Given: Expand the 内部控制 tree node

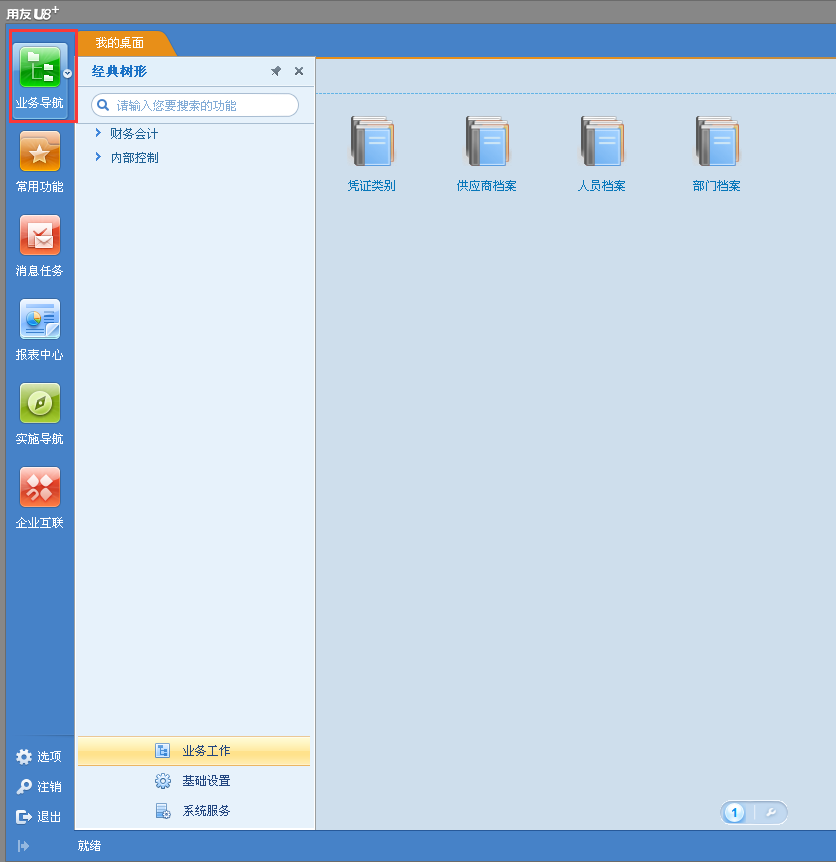Looking at the screenshot, I should (98, 157).
